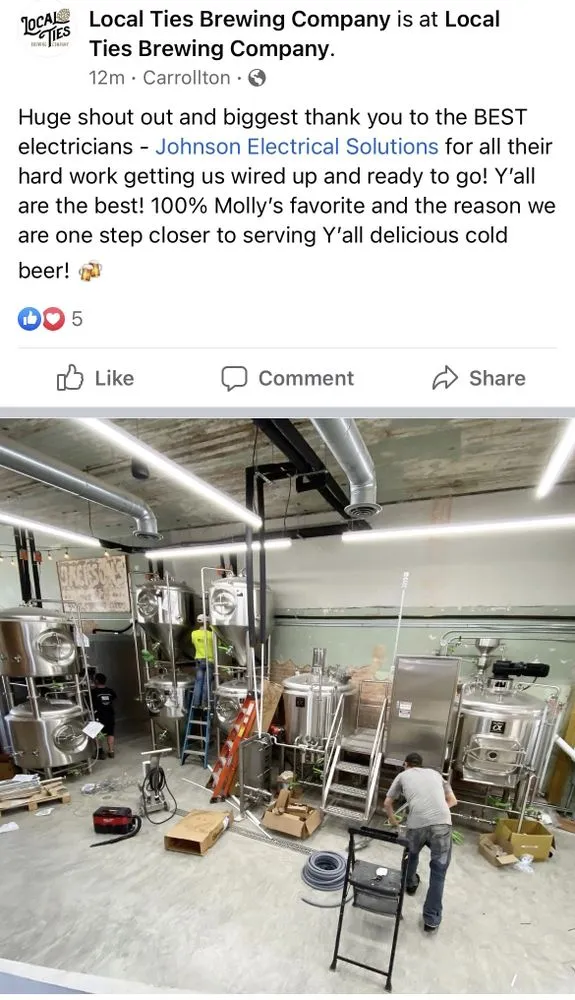This screenshot has height=1000, width=575.
Task: Click the 12m post timestamp
Action: coord(106,78)
